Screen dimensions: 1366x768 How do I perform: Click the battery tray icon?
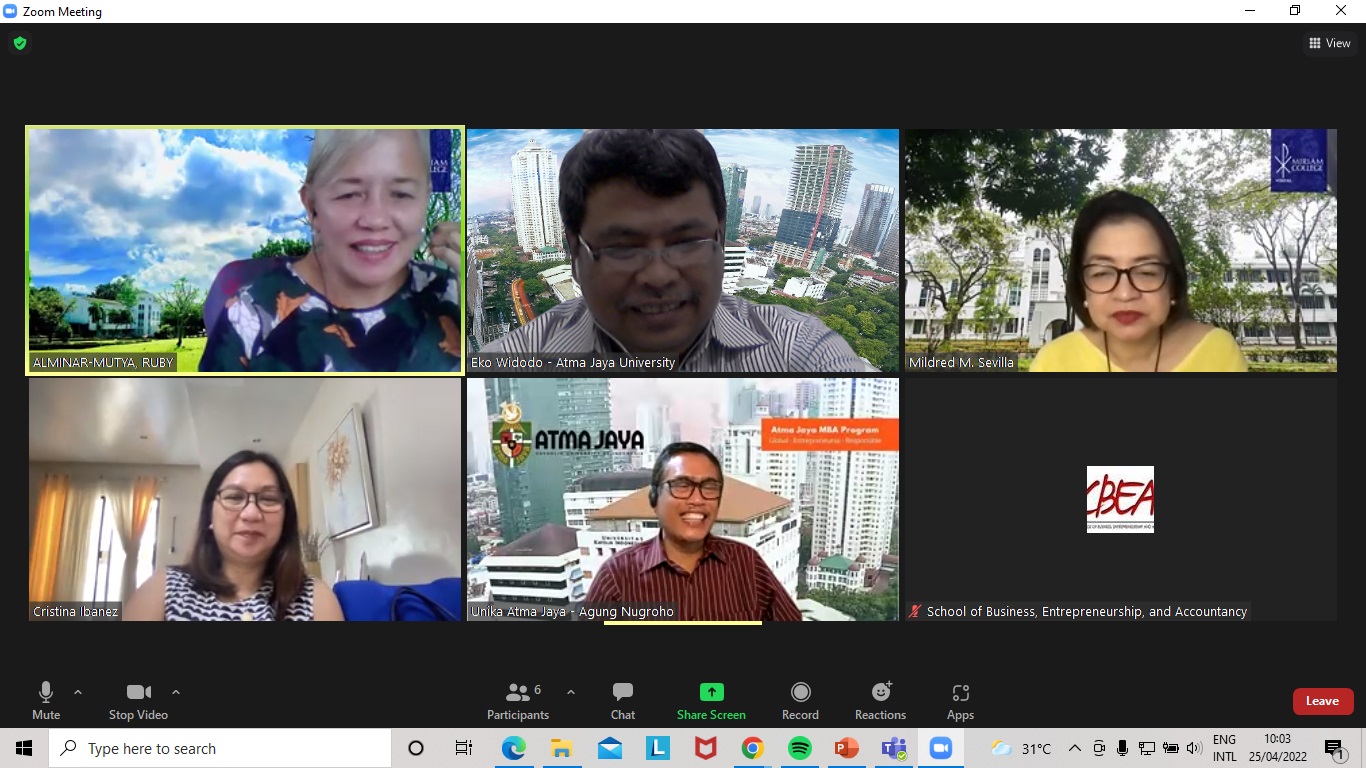pos(1171,748)
